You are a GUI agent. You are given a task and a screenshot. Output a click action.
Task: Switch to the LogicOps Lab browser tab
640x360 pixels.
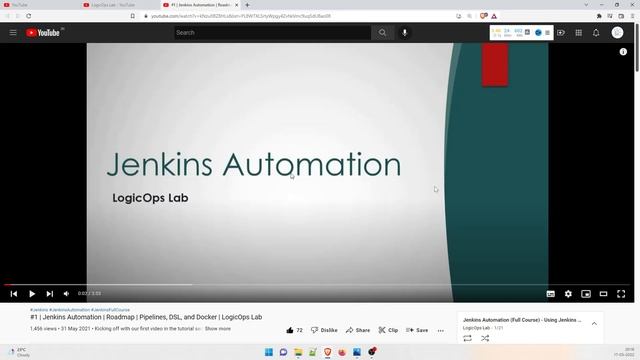118,5
